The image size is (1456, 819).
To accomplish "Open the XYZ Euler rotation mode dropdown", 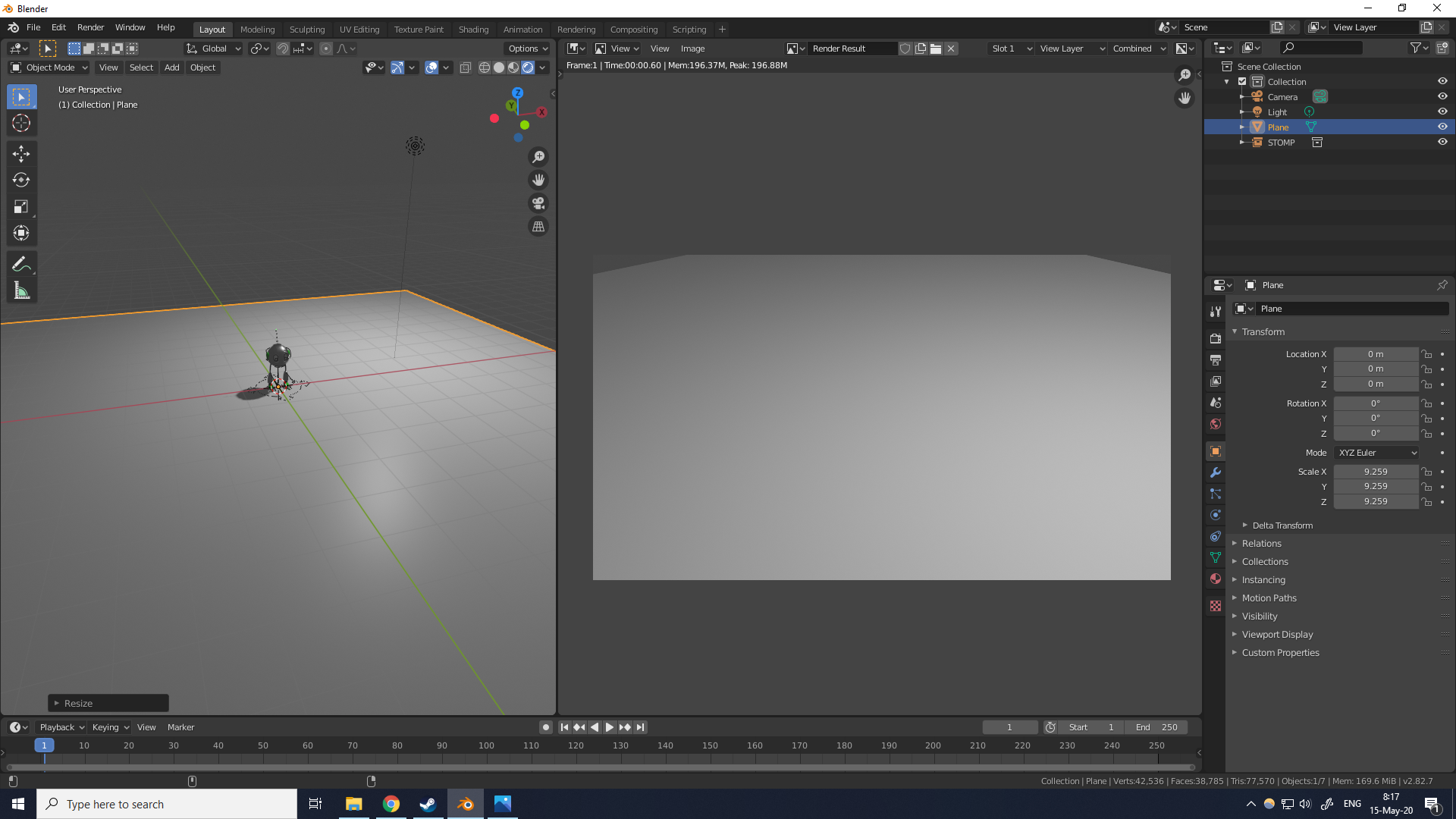I will [x=1376, y=453].
